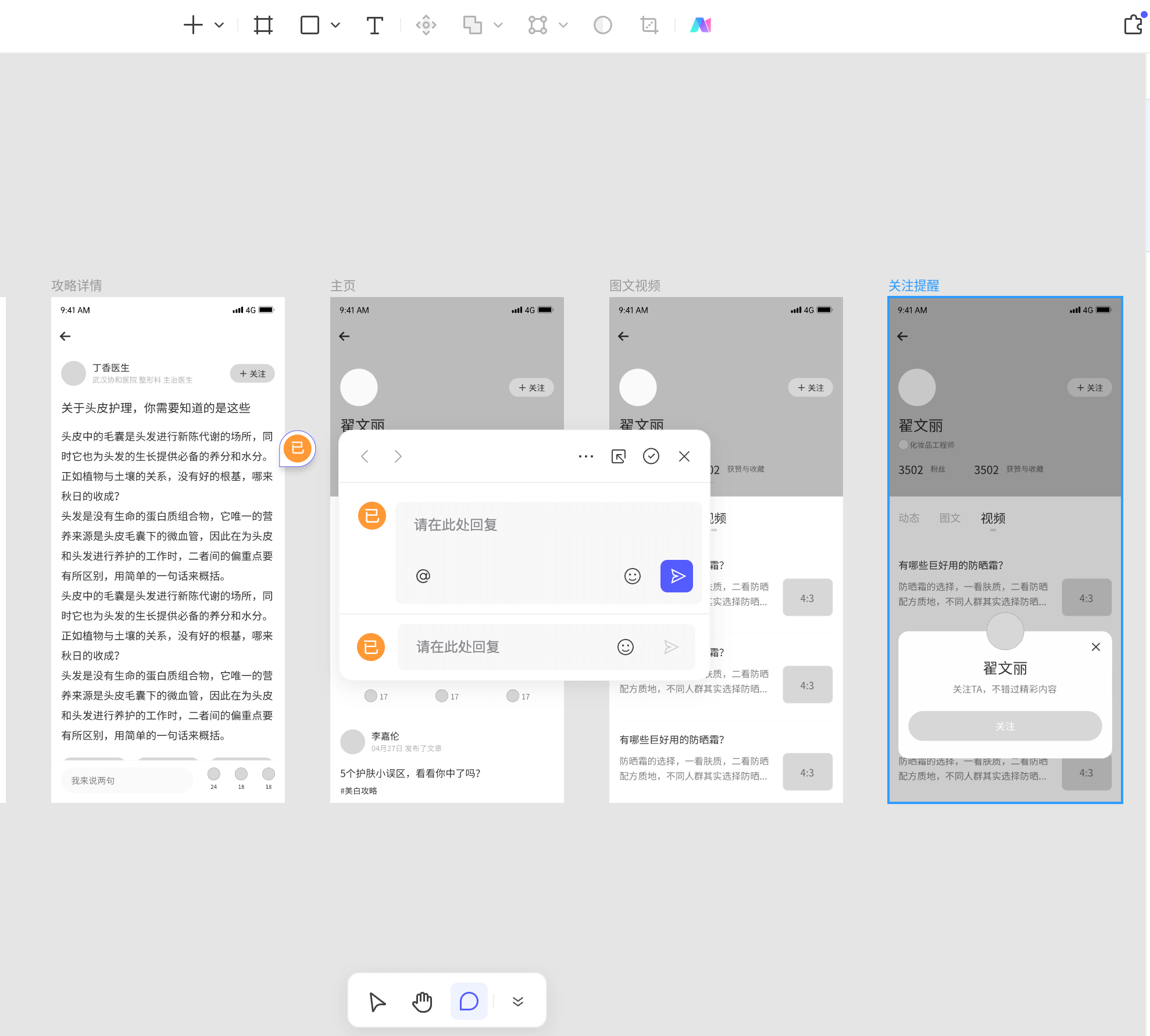1150x1036 pixels.
Task: Click the 化妆品工程师 label
Action: (x=932, y=445)
